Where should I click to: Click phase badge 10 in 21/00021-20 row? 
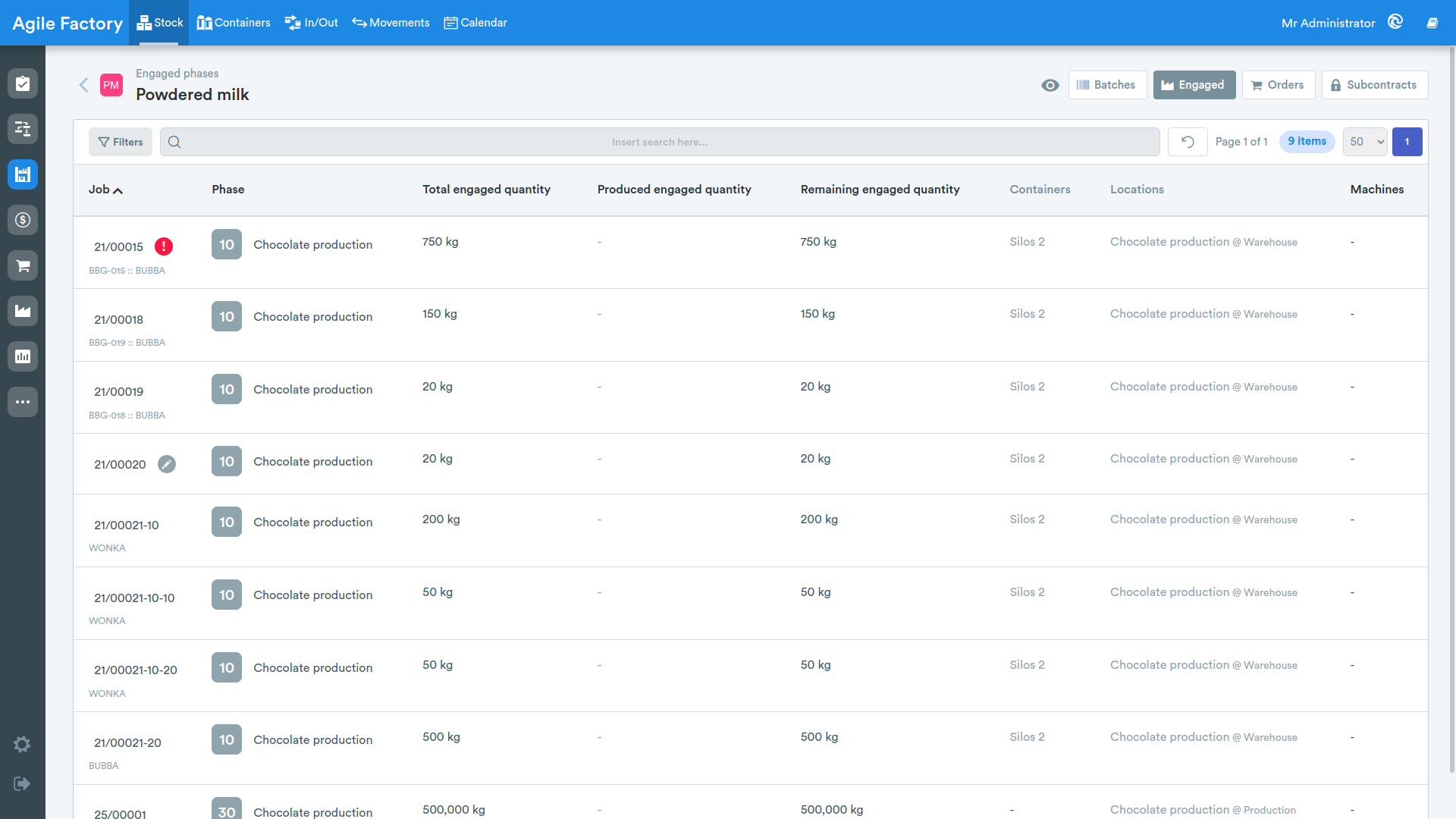coord(227,739)
